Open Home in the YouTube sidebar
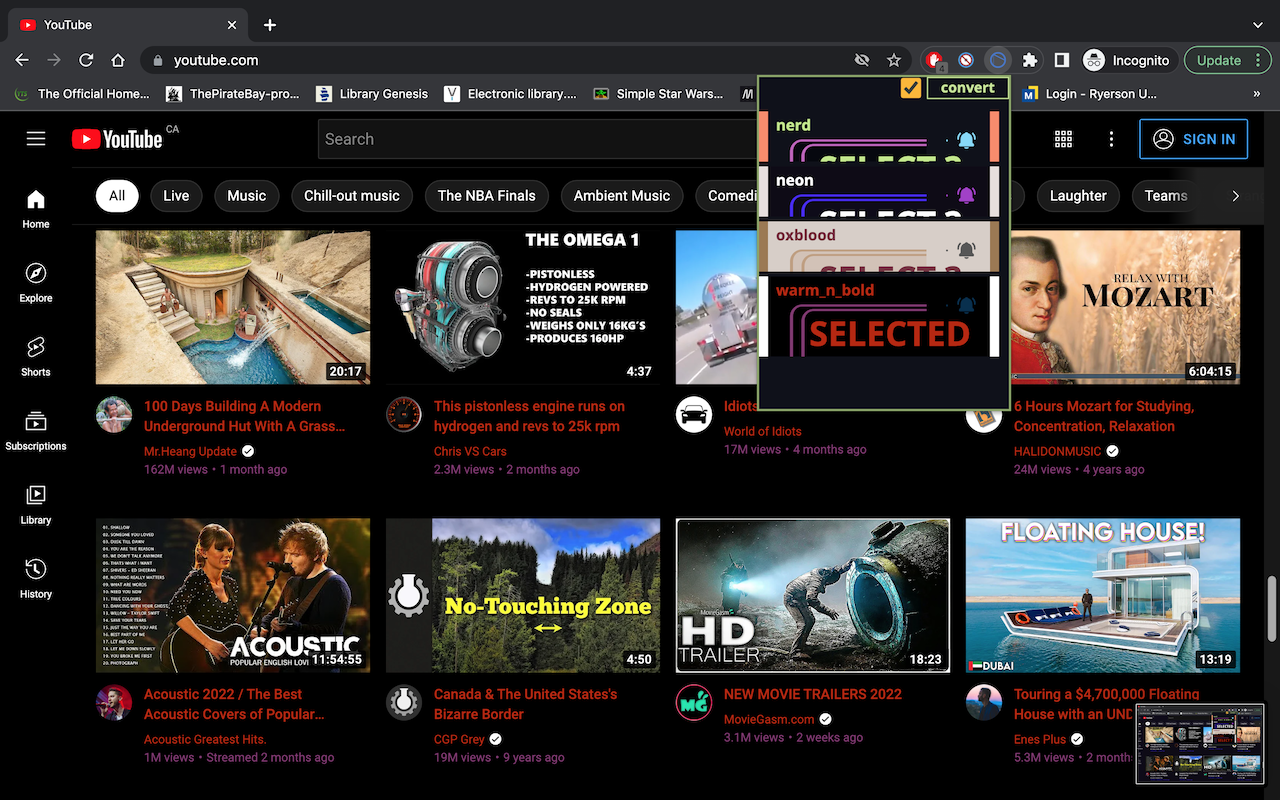 tap(36, 209)
